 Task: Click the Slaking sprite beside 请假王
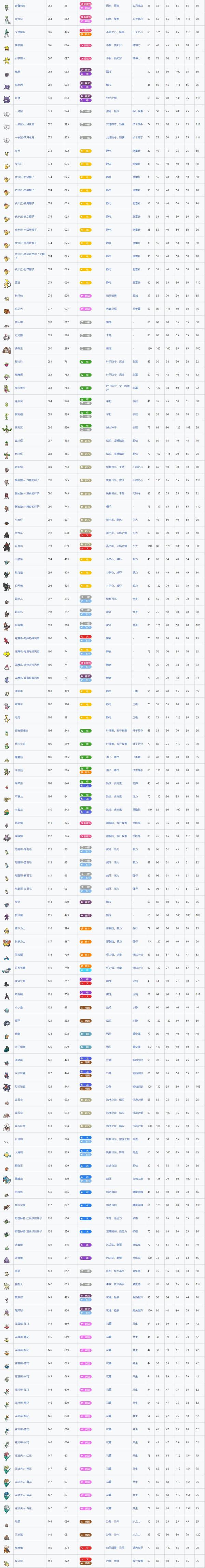pos(7,349)
